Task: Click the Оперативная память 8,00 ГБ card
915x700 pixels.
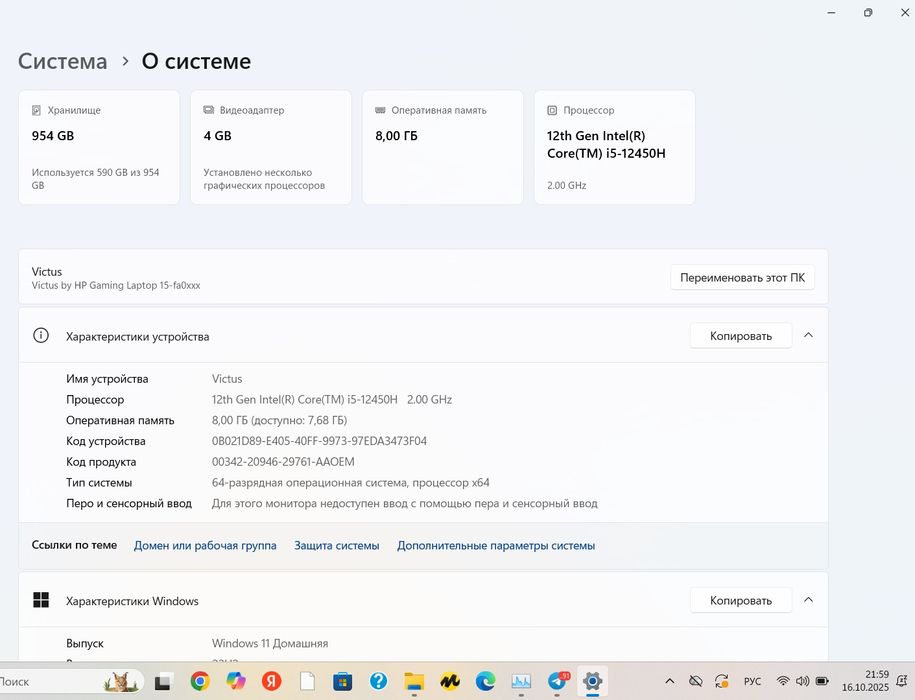Action: 442,147
